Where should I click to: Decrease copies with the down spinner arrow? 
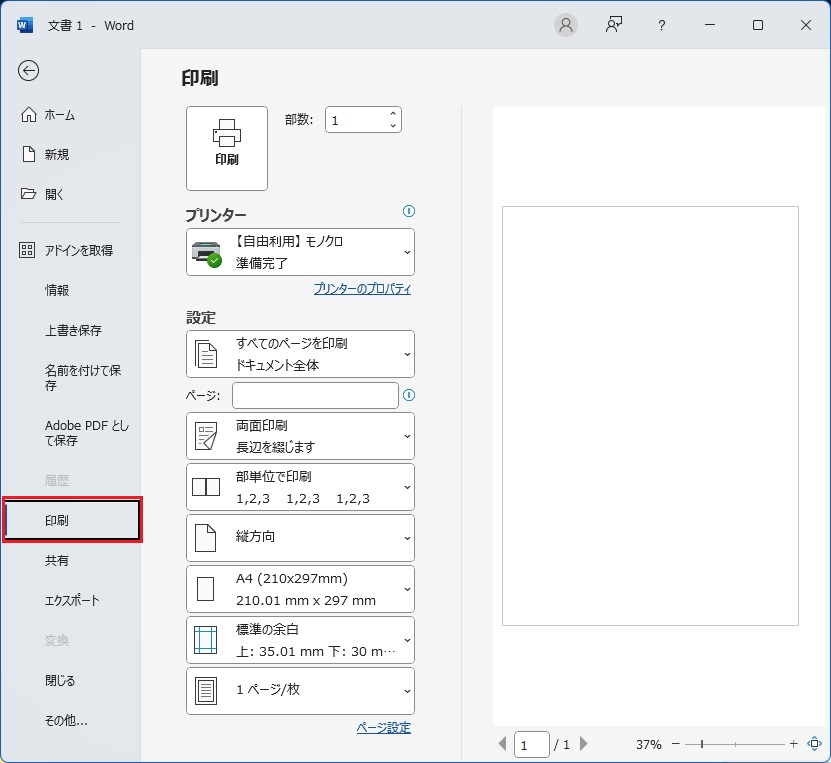click(x=393, y=126)
